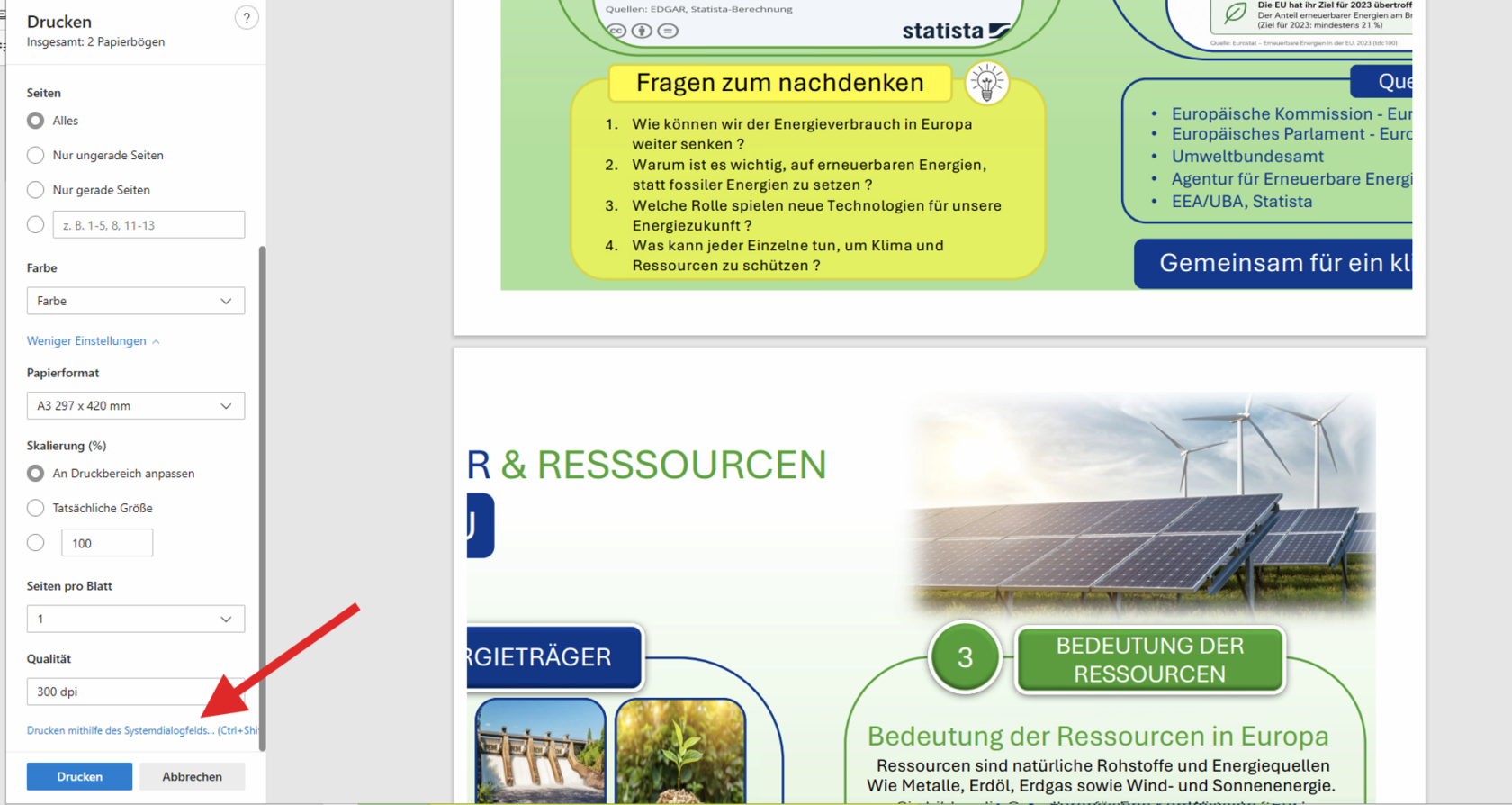Click the scaling percentage field showing 100
1512x805 pixels.
click(x=107, y=543)
